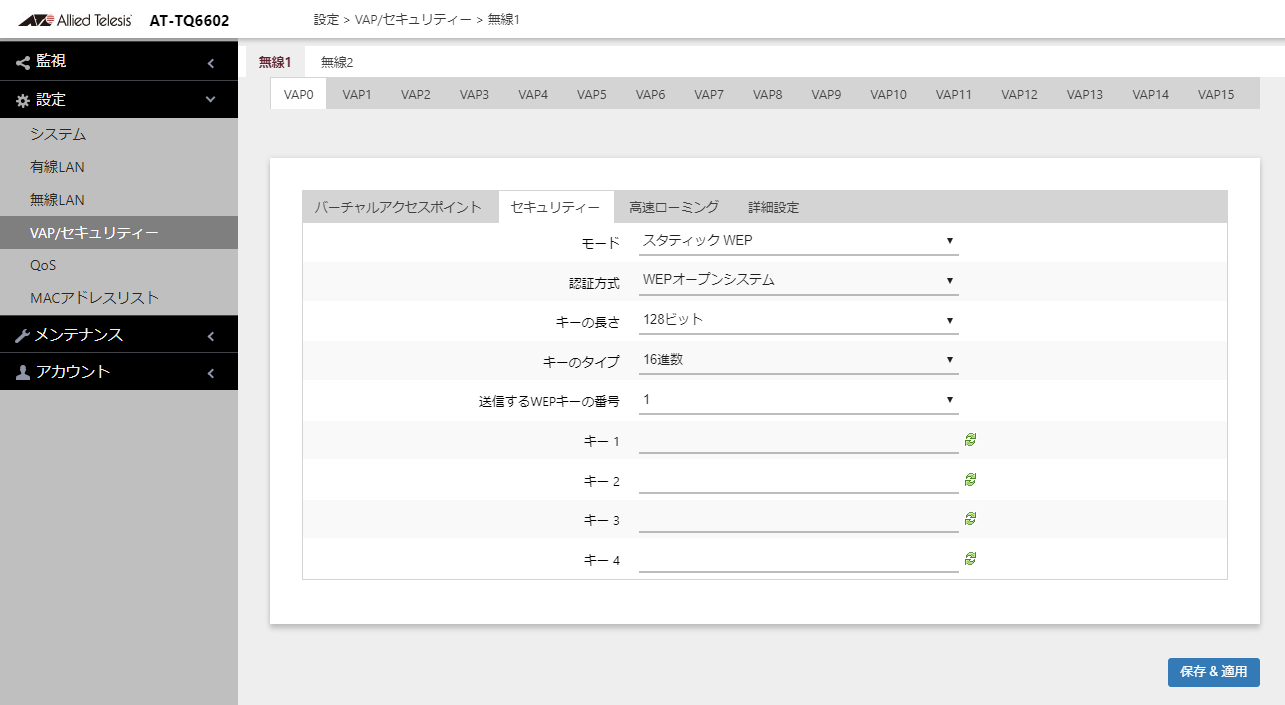Click the refresh icon next to Key 2
The height and width of the screenshot is (705, 1285).
pyautogui.click(x=970, y=479)
